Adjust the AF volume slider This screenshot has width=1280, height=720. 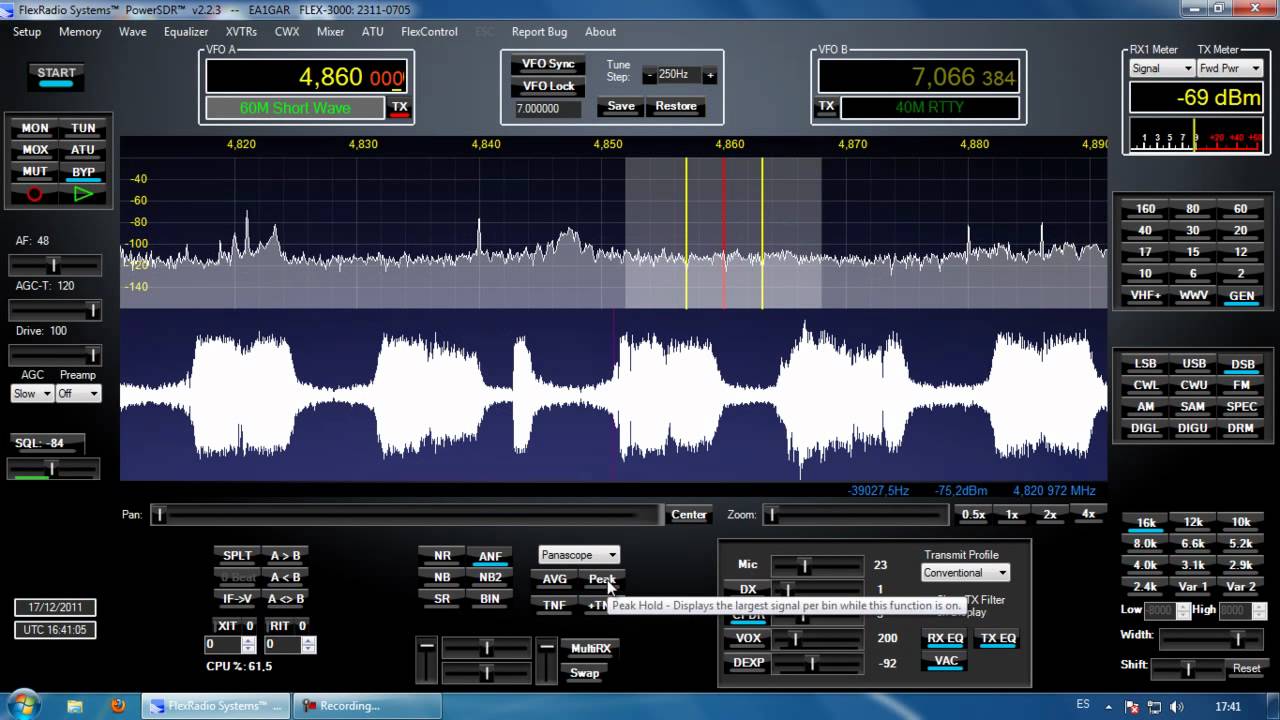tap(54, 265)
